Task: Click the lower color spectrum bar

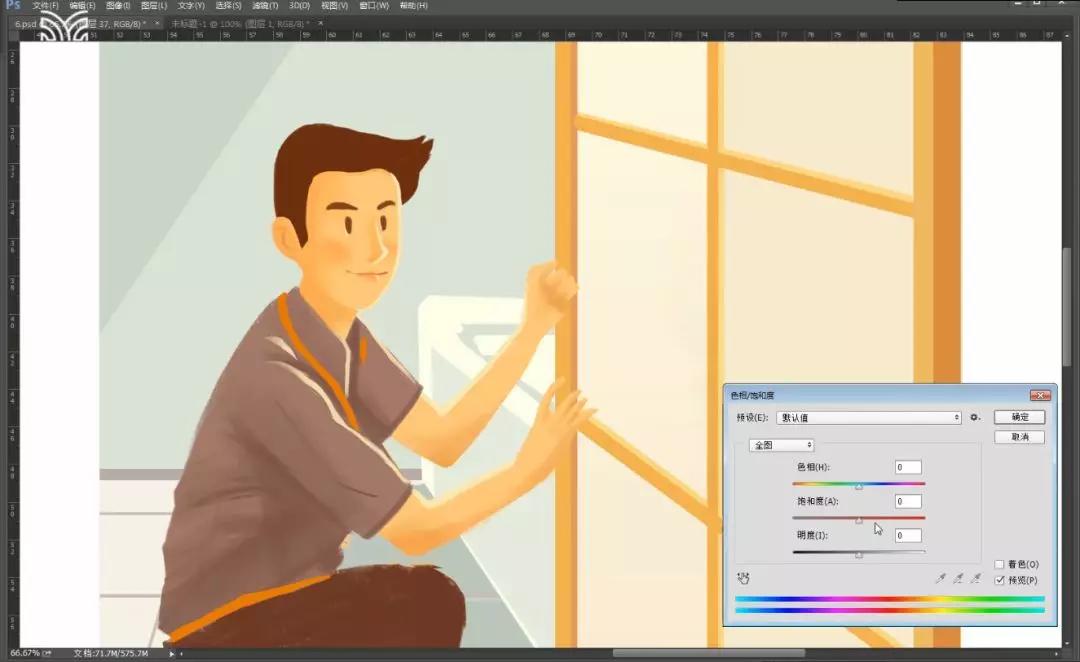Action: (890, 610)
